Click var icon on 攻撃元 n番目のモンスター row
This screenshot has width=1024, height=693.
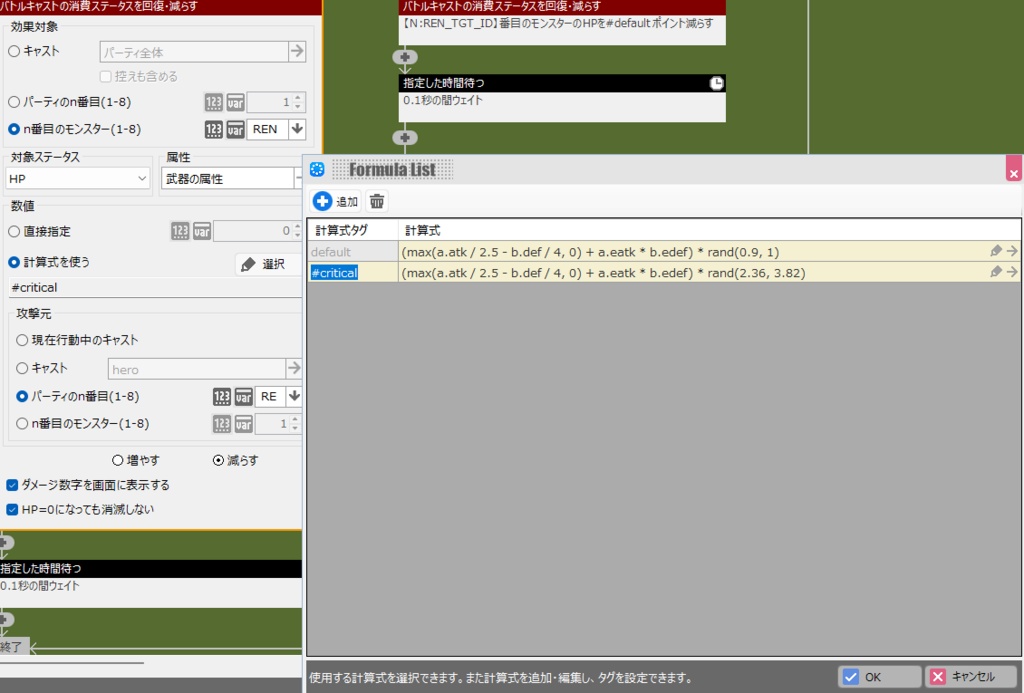click(x=244, y=424)
